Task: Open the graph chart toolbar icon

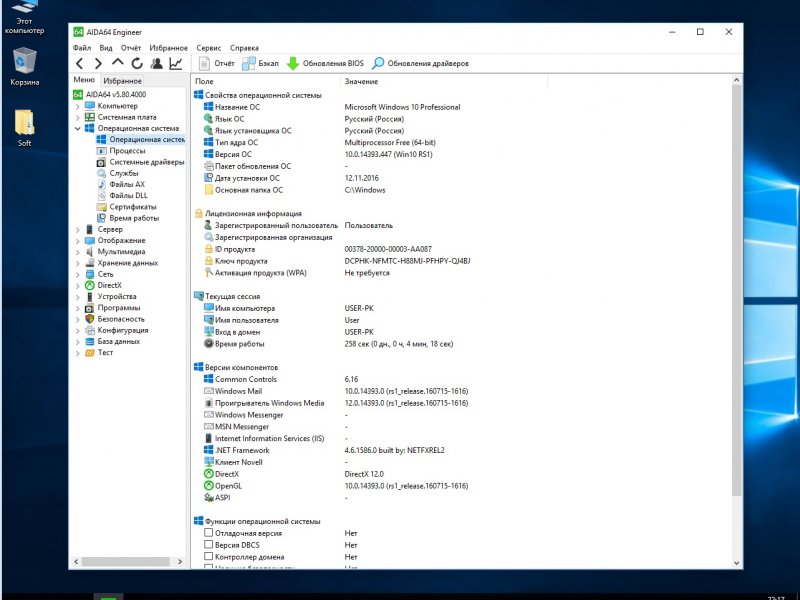Action: coord(176,63)
